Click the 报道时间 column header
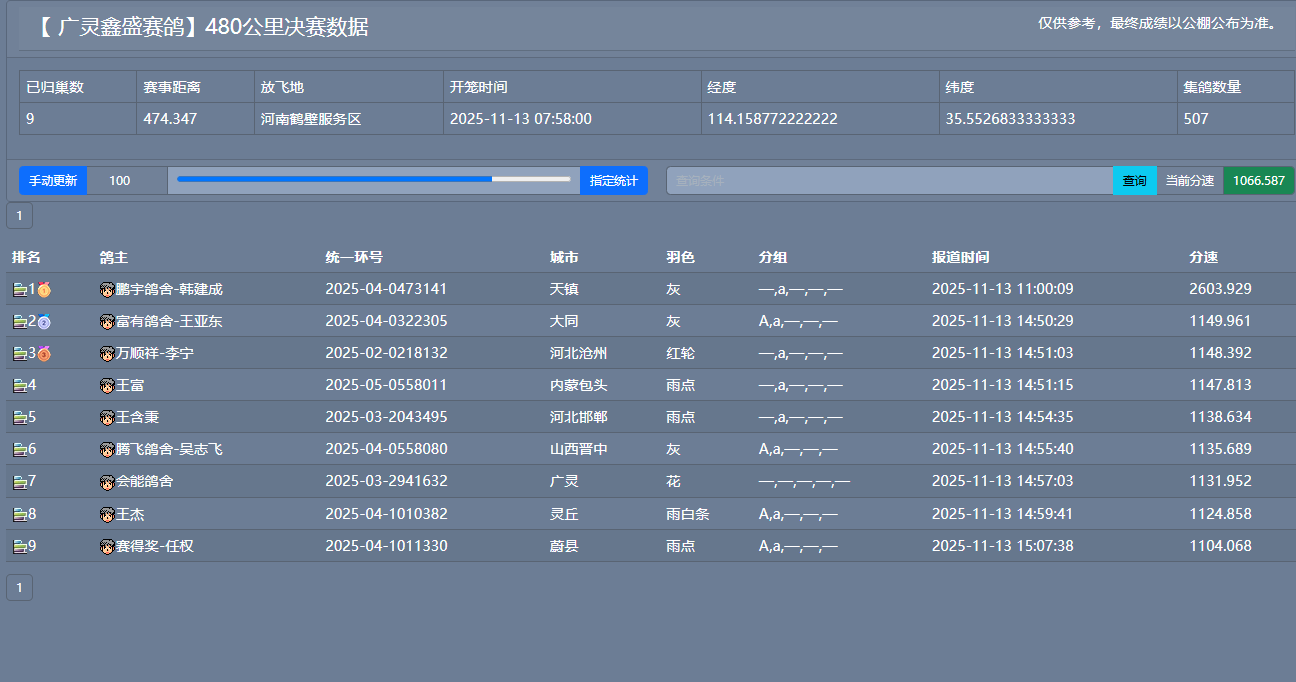Screen dimensions: 1296x682 (x=960, y=258)
